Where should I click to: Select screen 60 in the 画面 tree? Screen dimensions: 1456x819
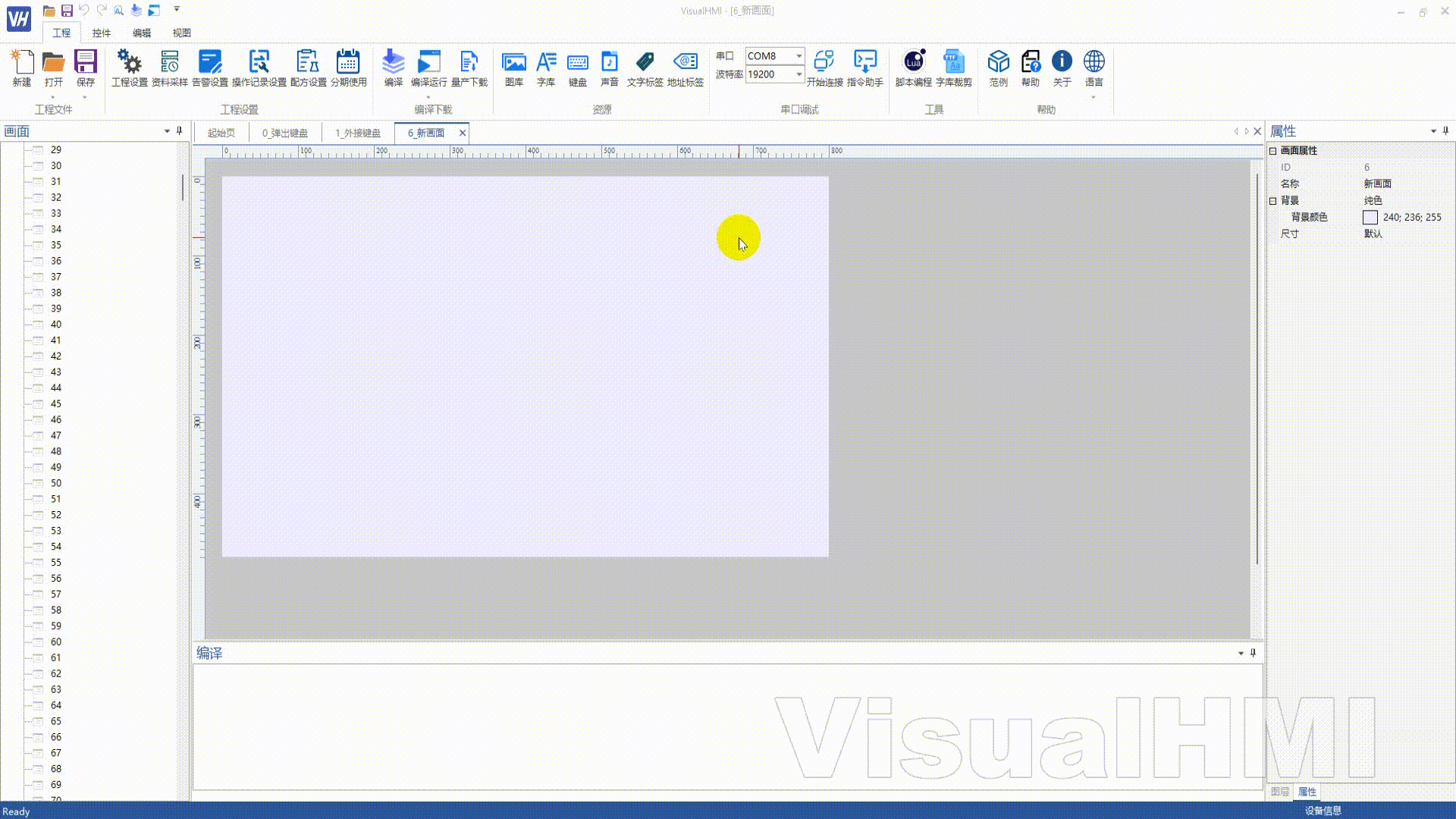tap(56, 642)
